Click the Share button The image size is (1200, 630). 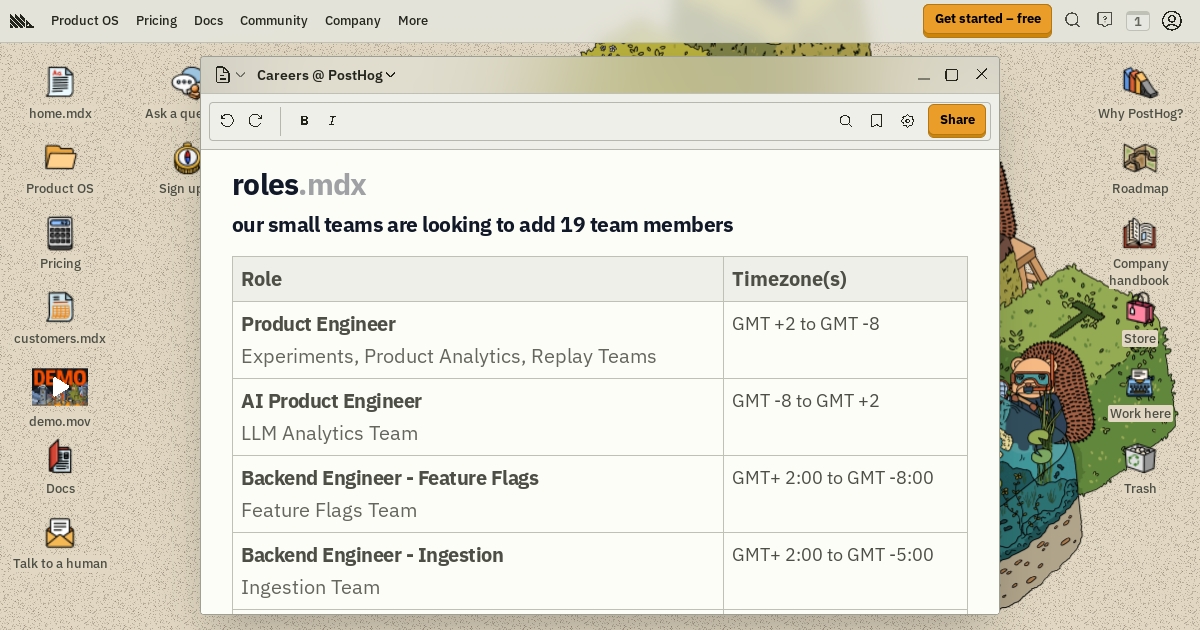click(x=956, y=120)
